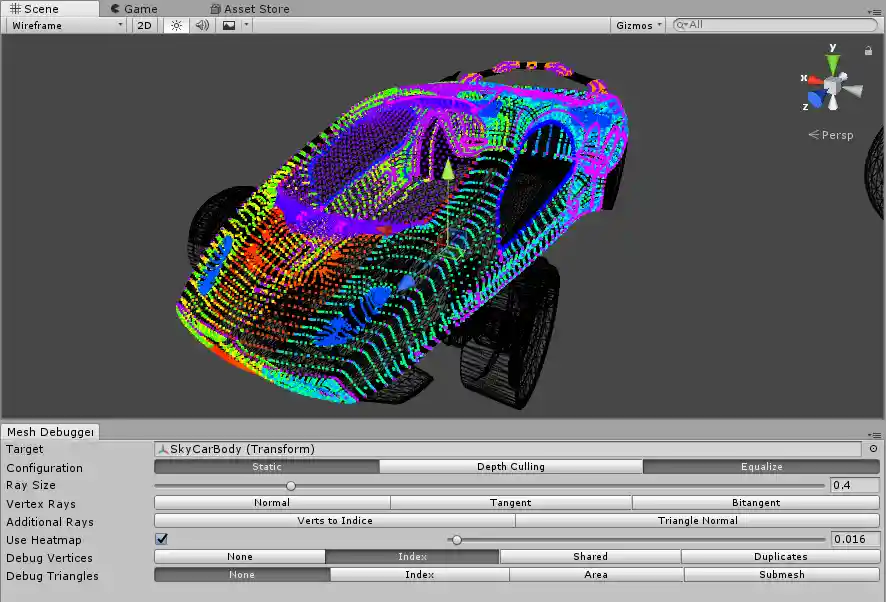Toggle the scene gizmo rotation lock icon
This screenshot has height=602, width=886.
tap(868, 50)
